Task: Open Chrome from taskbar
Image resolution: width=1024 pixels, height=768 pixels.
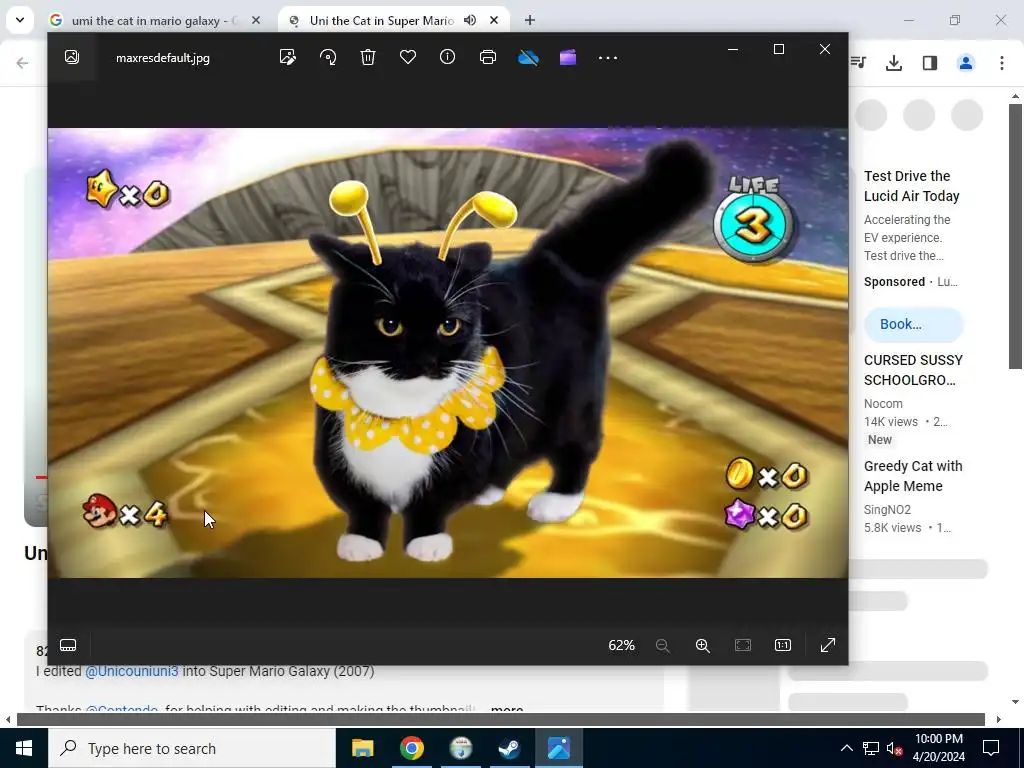Action: (411, 748)
